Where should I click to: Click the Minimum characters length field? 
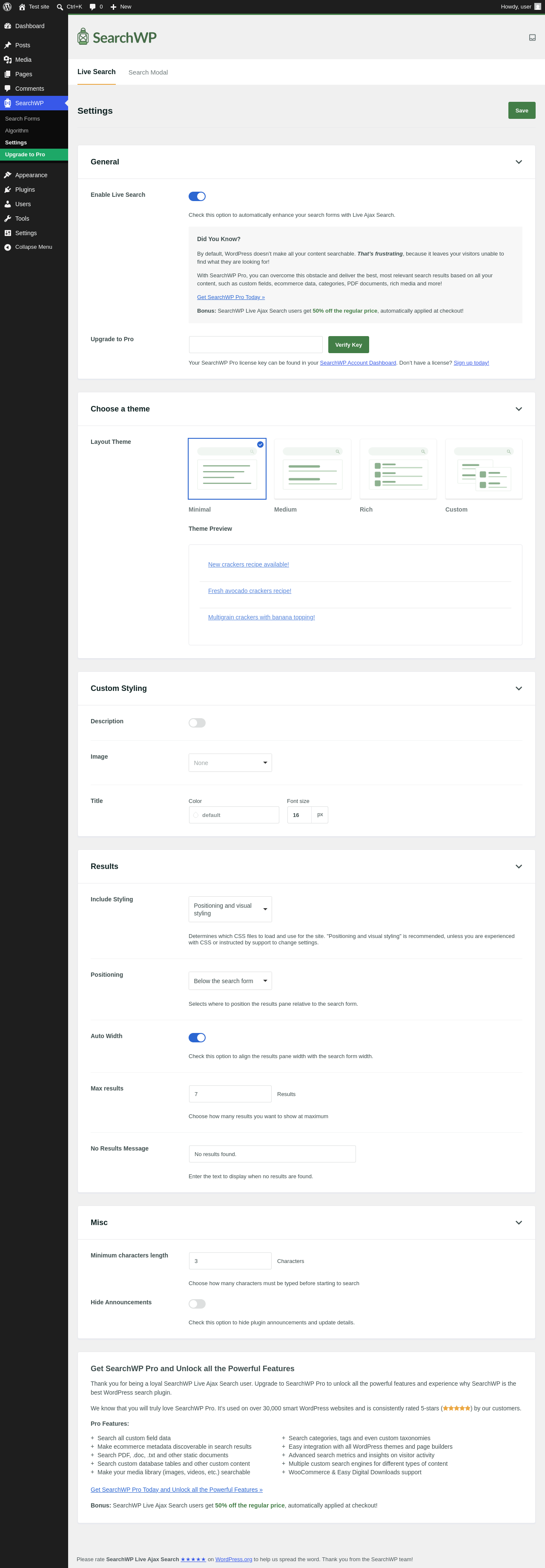coord(230,1260)
